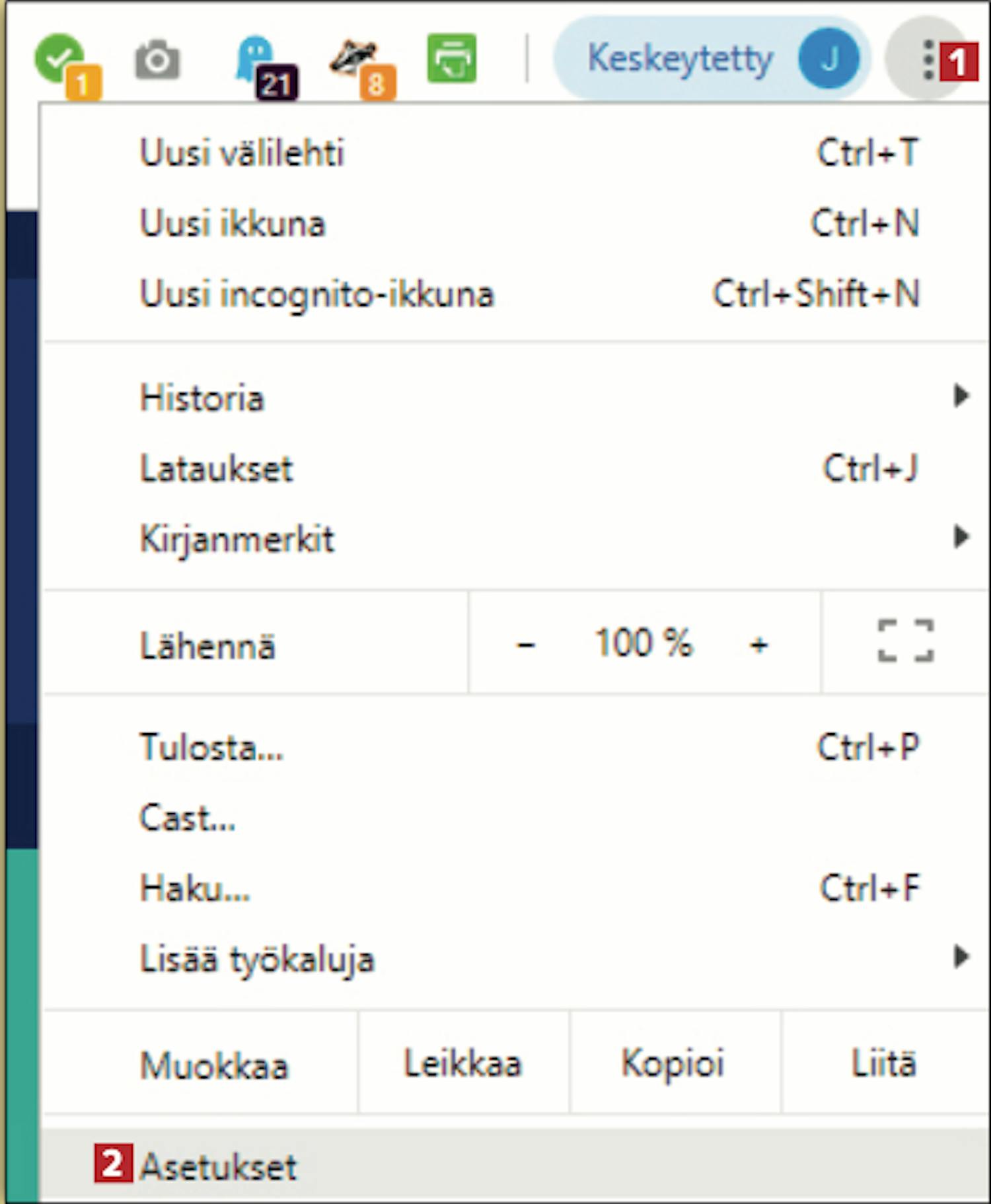This screenshot has height=1204, width=991.
Task: Open the three-dot Chrome menu button
Action: [x=928, y=59]
